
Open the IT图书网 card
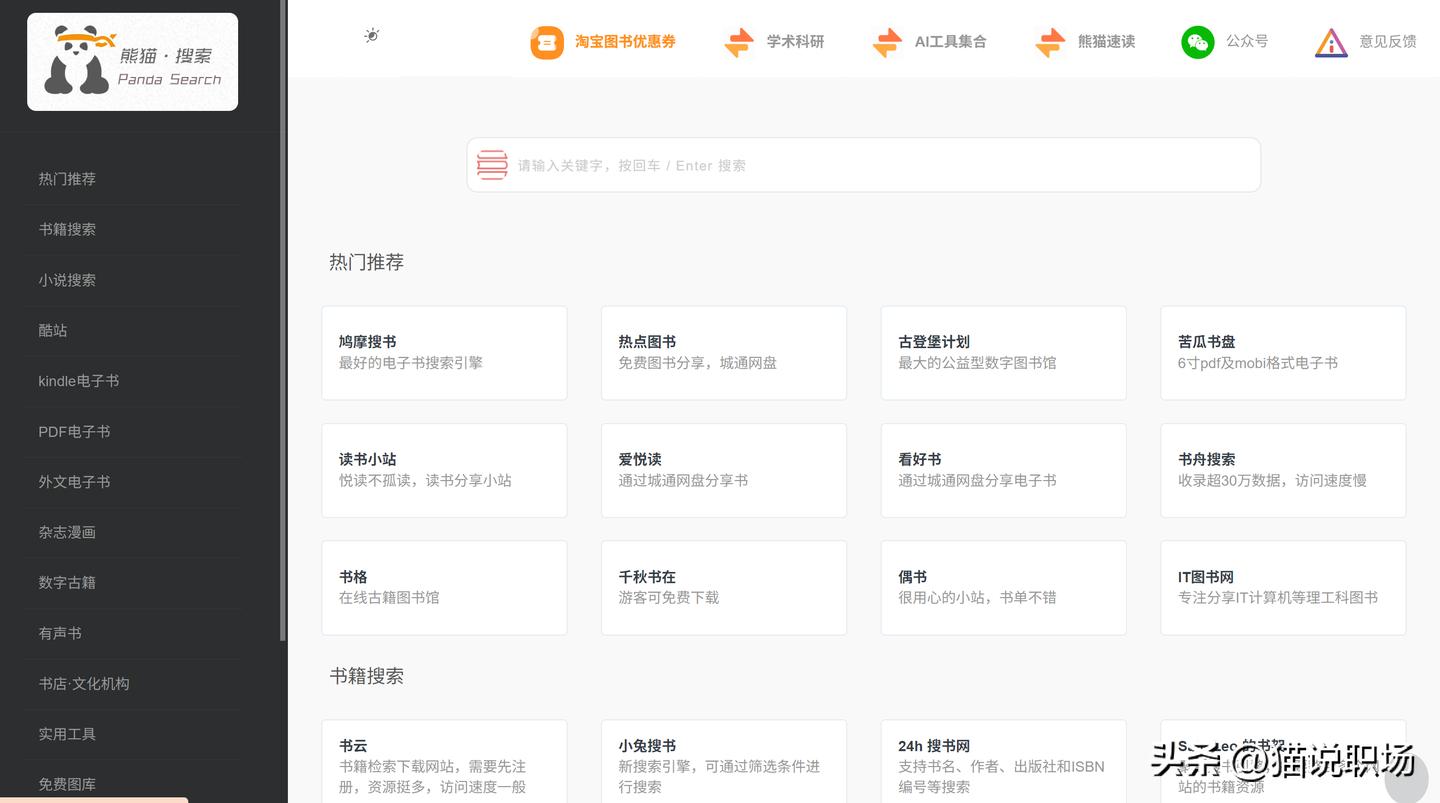[1283, 587]
